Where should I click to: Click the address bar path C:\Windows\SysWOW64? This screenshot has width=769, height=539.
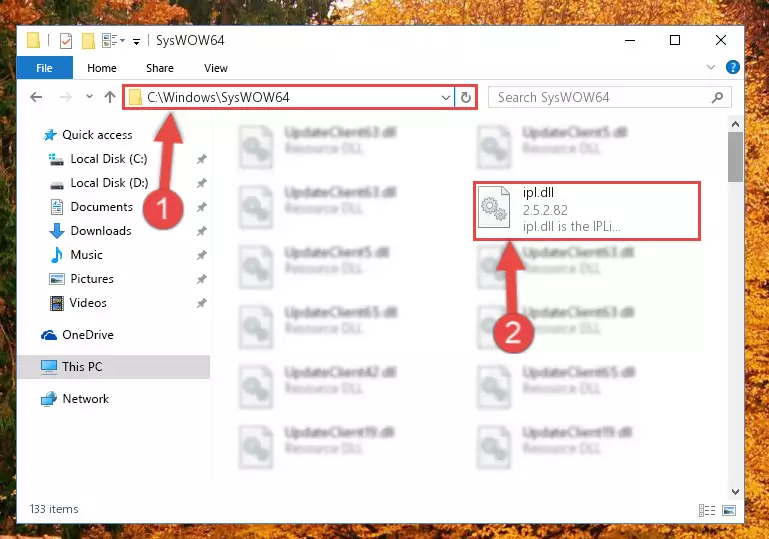[x=218, y=97]
